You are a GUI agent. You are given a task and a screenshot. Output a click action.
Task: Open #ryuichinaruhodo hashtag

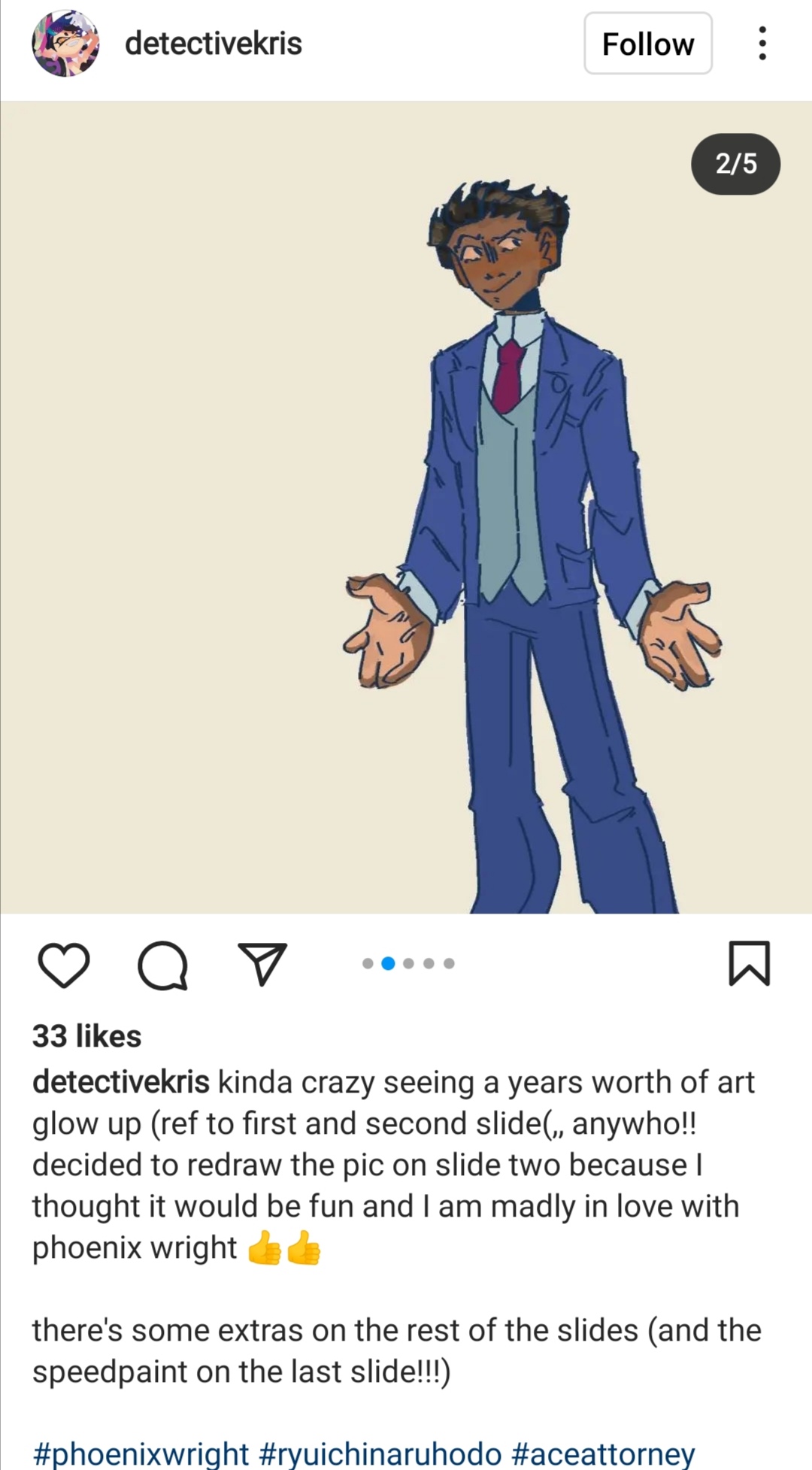380,1453
